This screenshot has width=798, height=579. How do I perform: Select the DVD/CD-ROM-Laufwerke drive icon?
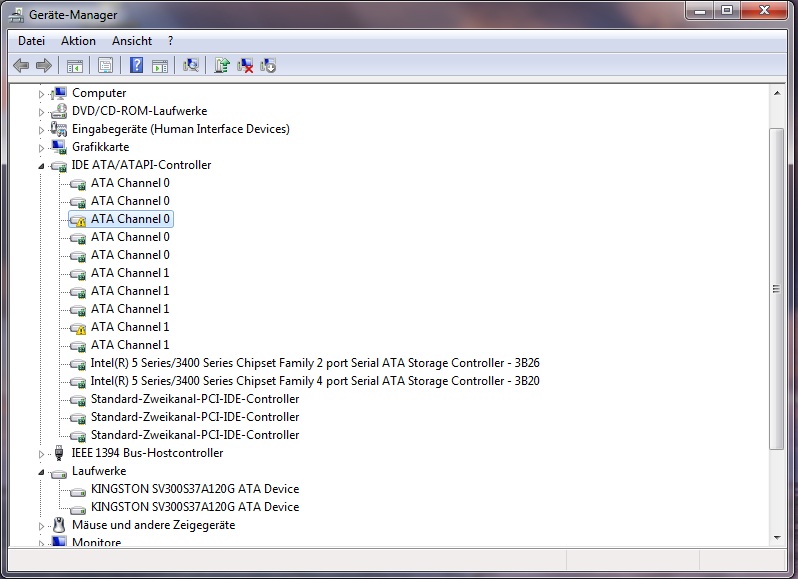tap(59, 111)
